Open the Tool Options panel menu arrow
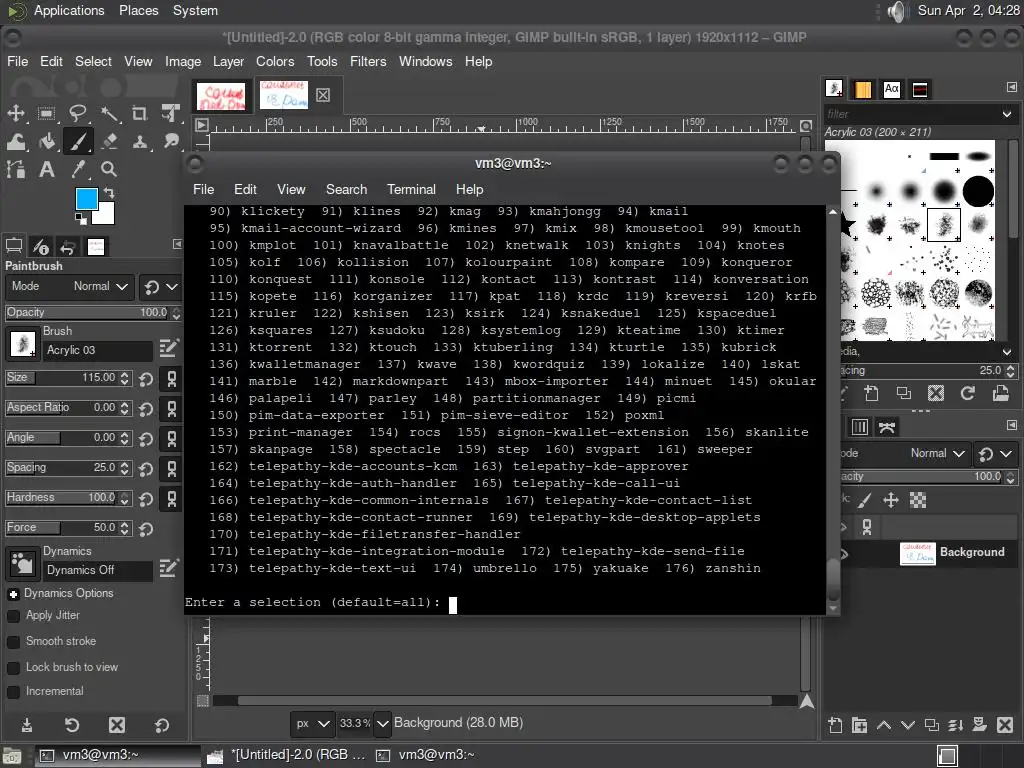Viewport: 1024px width, 768px height. point(177,244)
